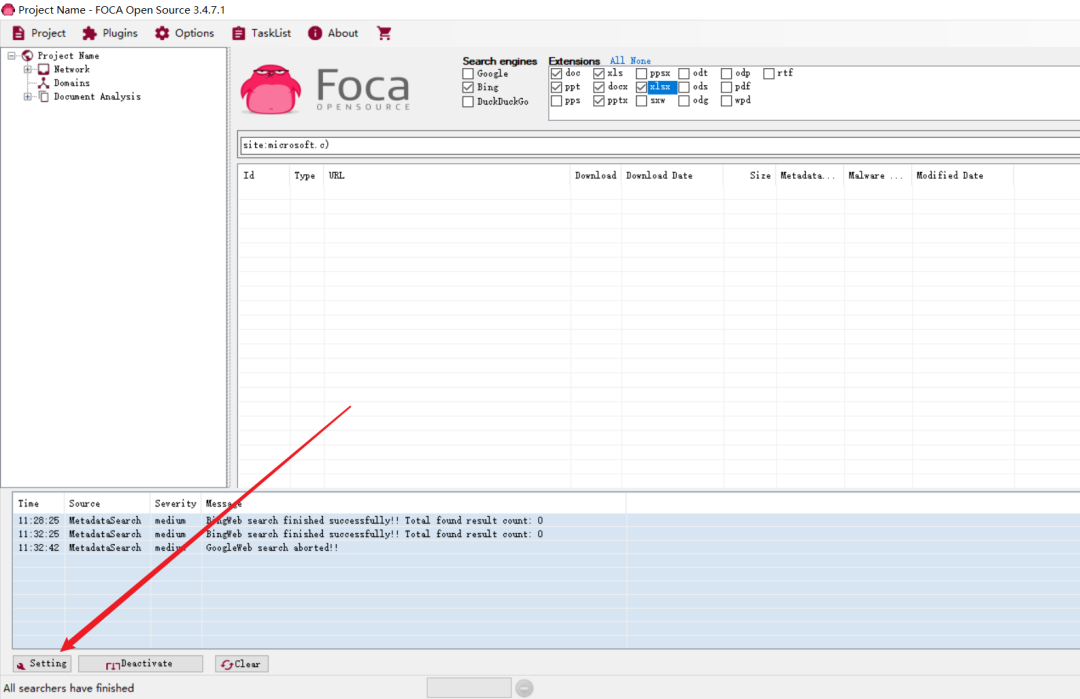Check the rtf extension
The height and width of the screenshot is (699, 1080).
pos(769,73)
